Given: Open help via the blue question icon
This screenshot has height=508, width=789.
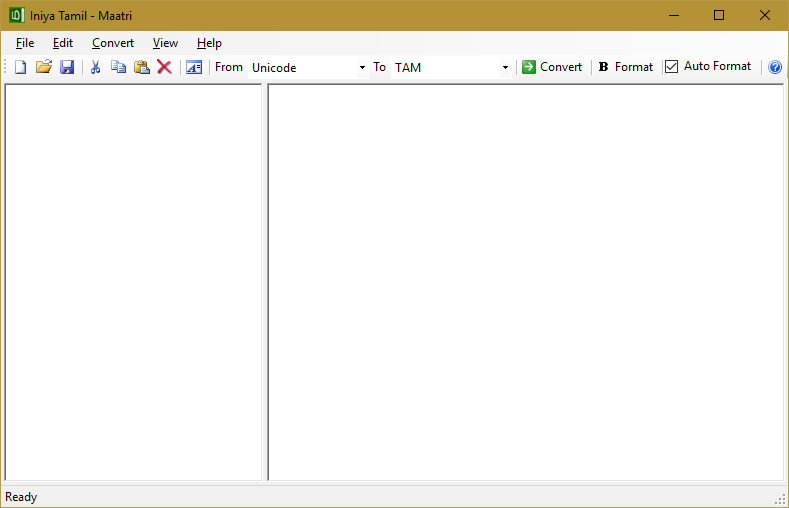Looking at the screenshot, I should [775, 67].
